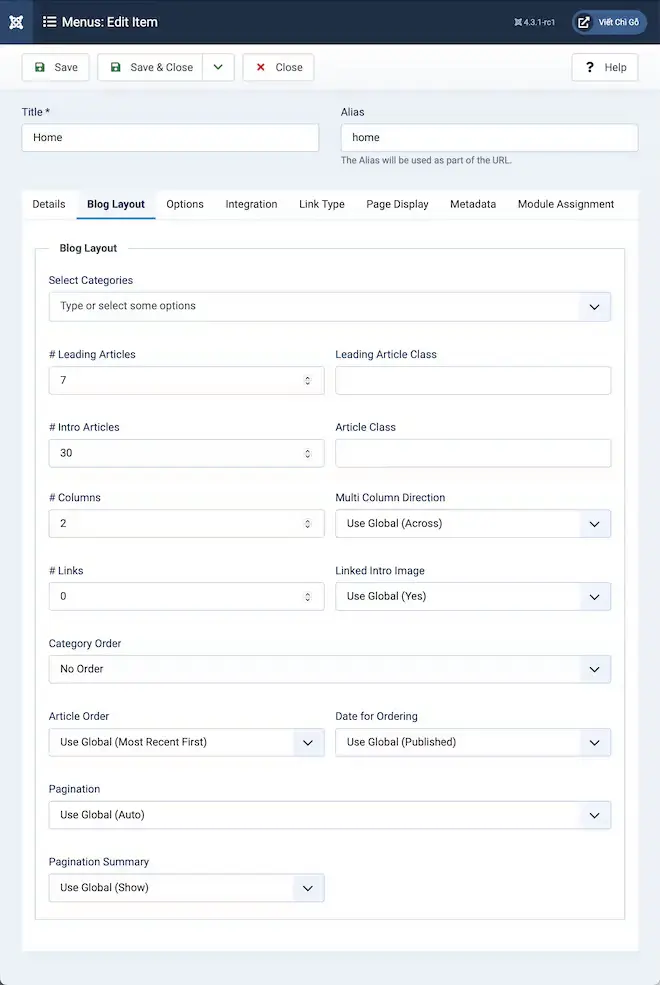Click the Menus list icon in header
660x985 pixels.
pos(50,22)
